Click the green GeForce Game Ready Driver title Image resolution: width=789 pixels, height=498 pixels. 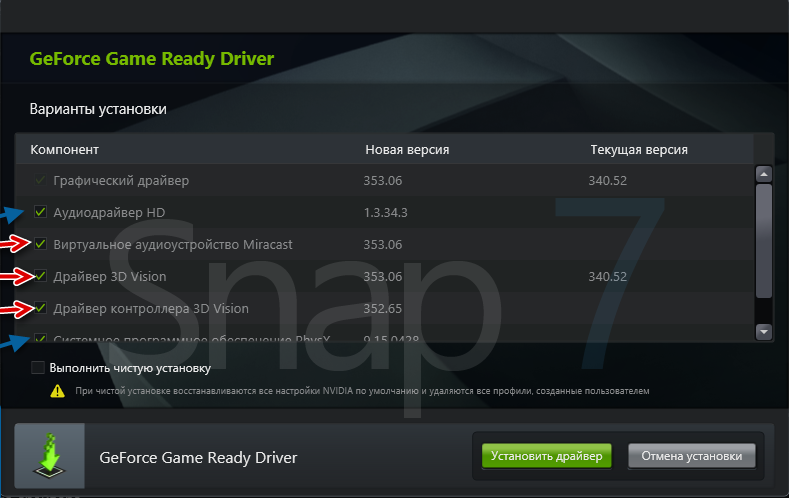pos(151,59)
